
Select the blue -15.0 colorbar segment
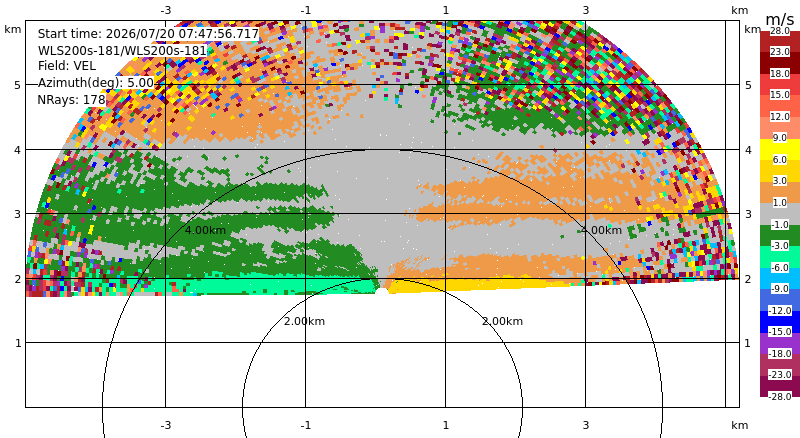(780, 321)
